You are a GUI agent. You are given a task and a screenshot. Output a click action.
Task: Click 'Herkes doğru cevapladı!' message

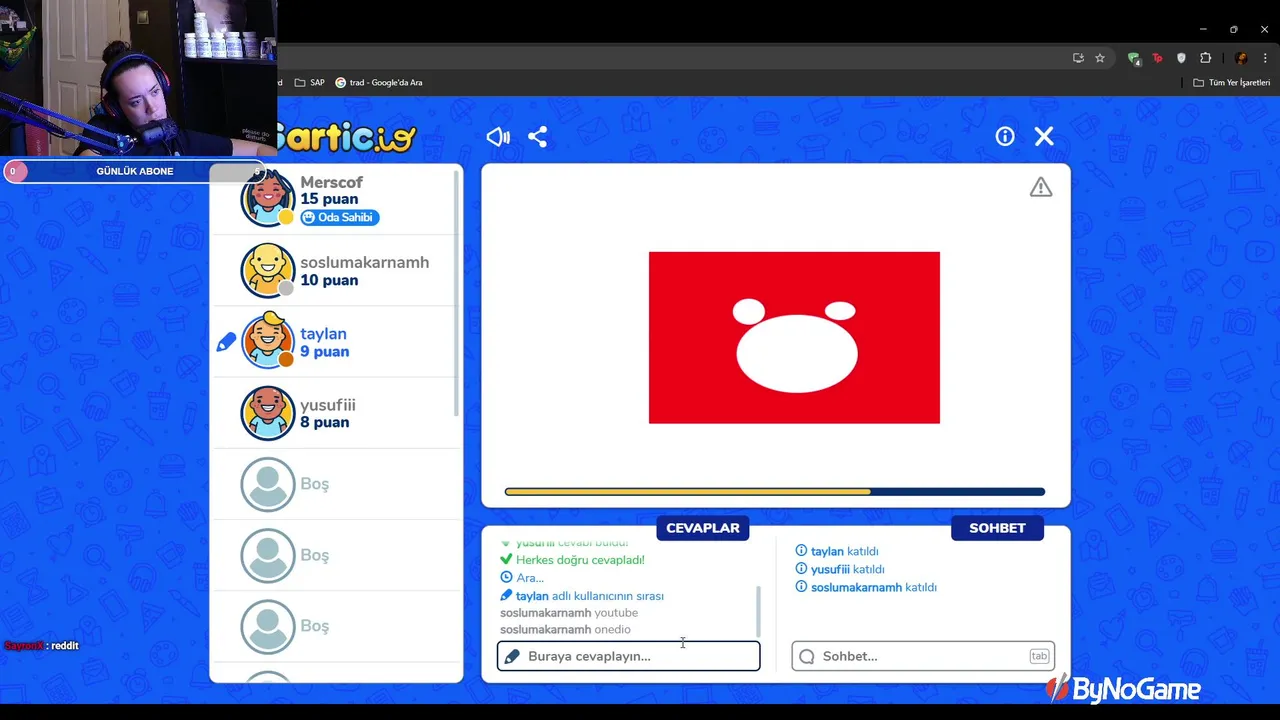(x=580, y=560)
